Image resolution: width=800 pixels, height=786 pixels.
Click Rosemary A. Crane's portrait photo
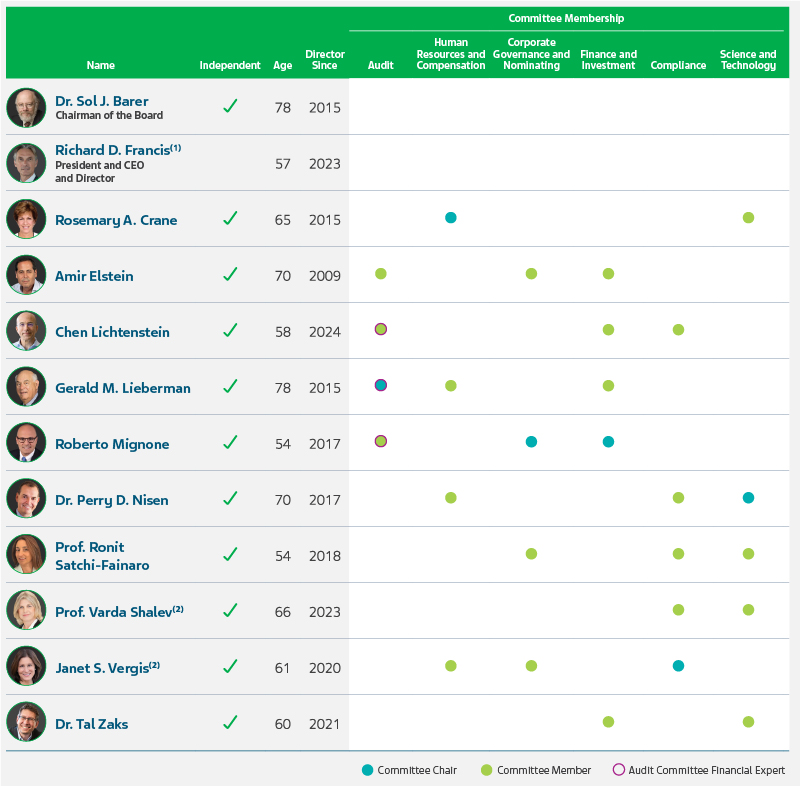[26, 219]
